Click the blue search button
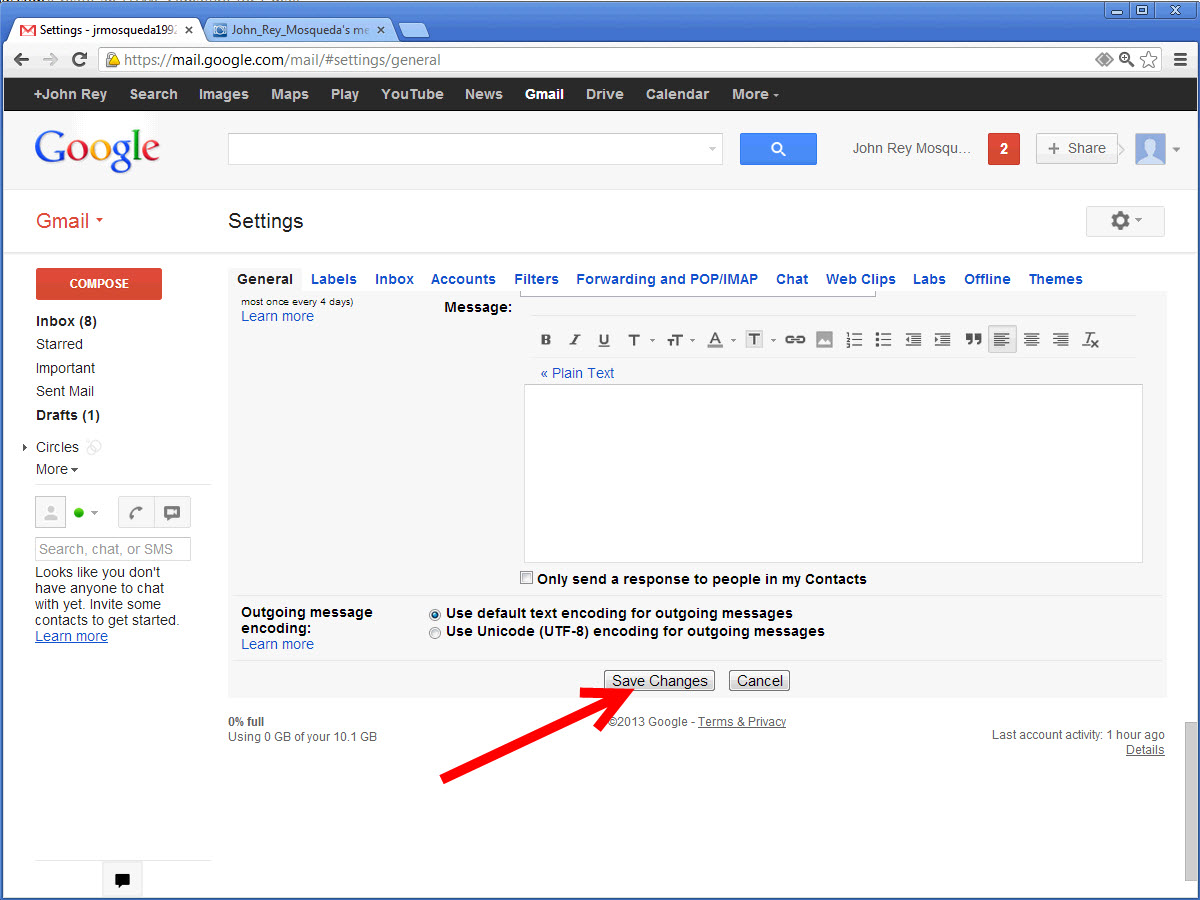 (x=778, y=149)
